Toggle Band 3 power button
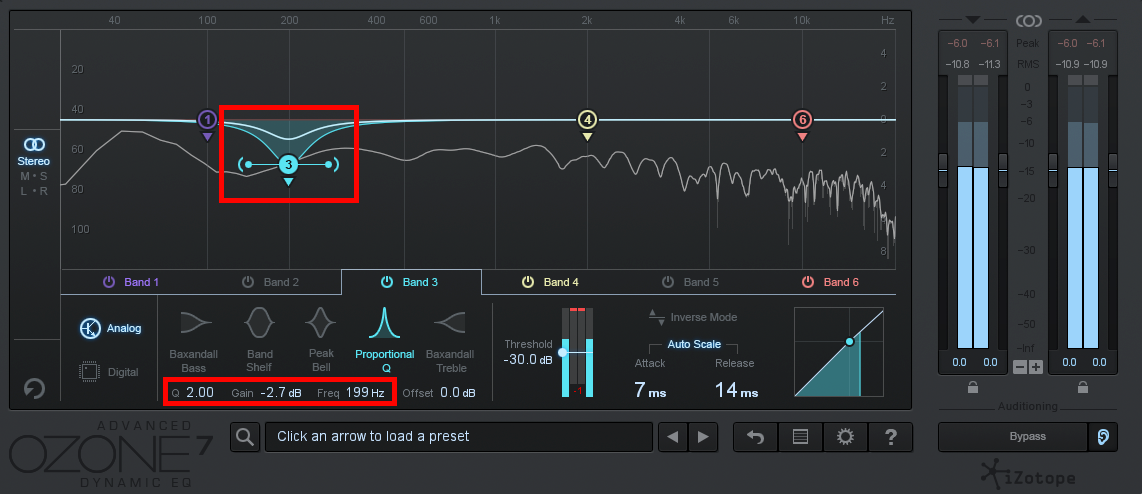Image resolution: width=1142 pixels, height=494 pixels. pos(387,281)
